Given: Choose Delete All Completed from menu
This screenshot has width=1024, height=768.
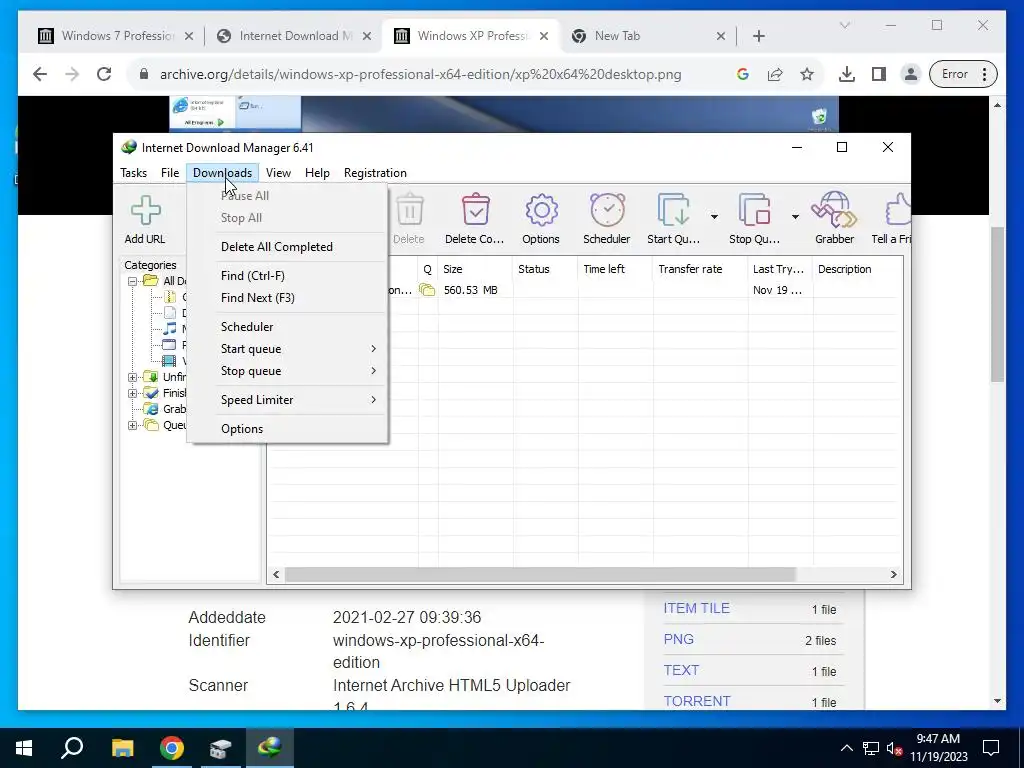Looking at the screenshot, I should (287, 247).
